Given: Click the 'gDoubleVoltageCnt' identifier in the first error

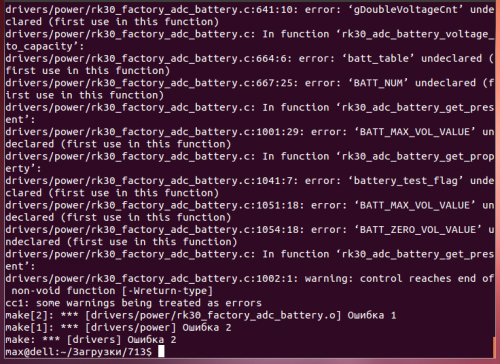Looking at the screenshot, I should (406, 10).
